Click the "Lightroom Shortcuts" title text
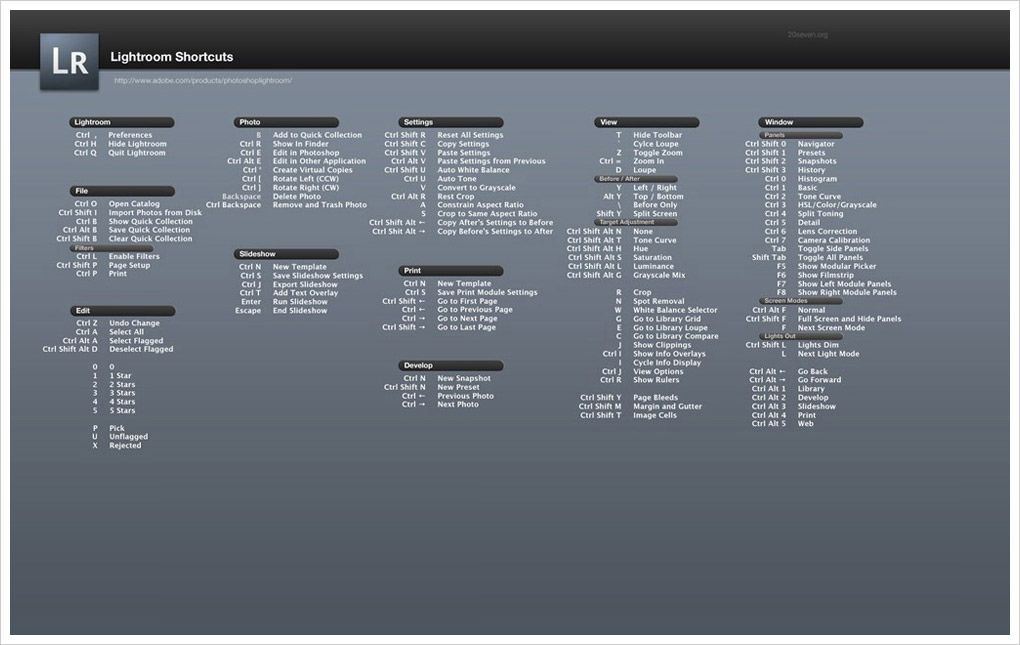1020x645 pixels. click(x=172, y=57)
